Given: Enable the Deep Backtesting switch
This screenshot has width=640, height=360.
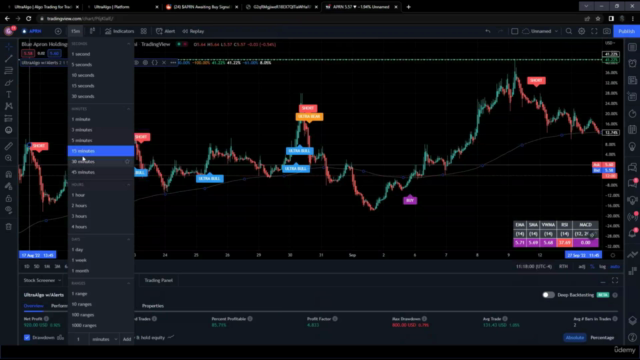Looking at the screenshot, I should click(548, 295).
